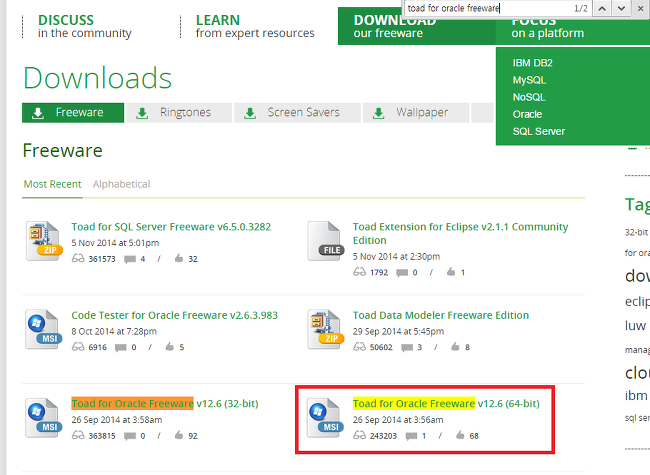
Task: Click the find bar next match arrow
Action: (x=621, y=8)
